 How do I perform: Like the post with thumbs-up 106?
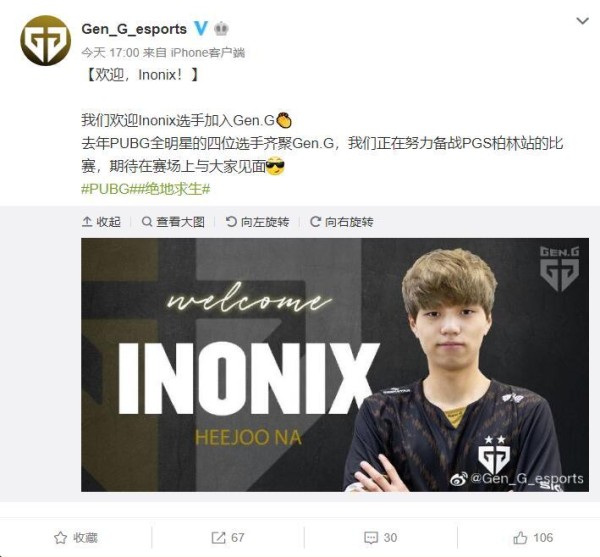pyautogui.click(x=533, y=537)
